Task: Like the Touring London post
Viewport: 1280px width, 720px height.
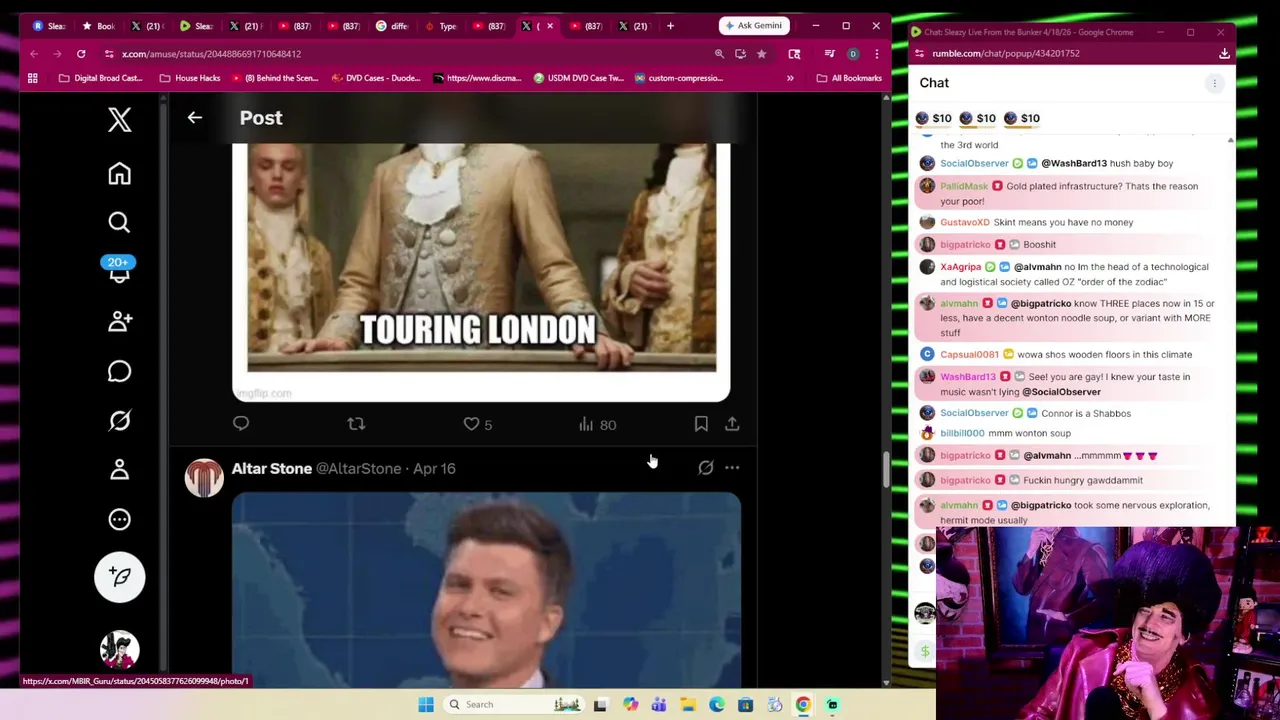Action: (477, 424)
